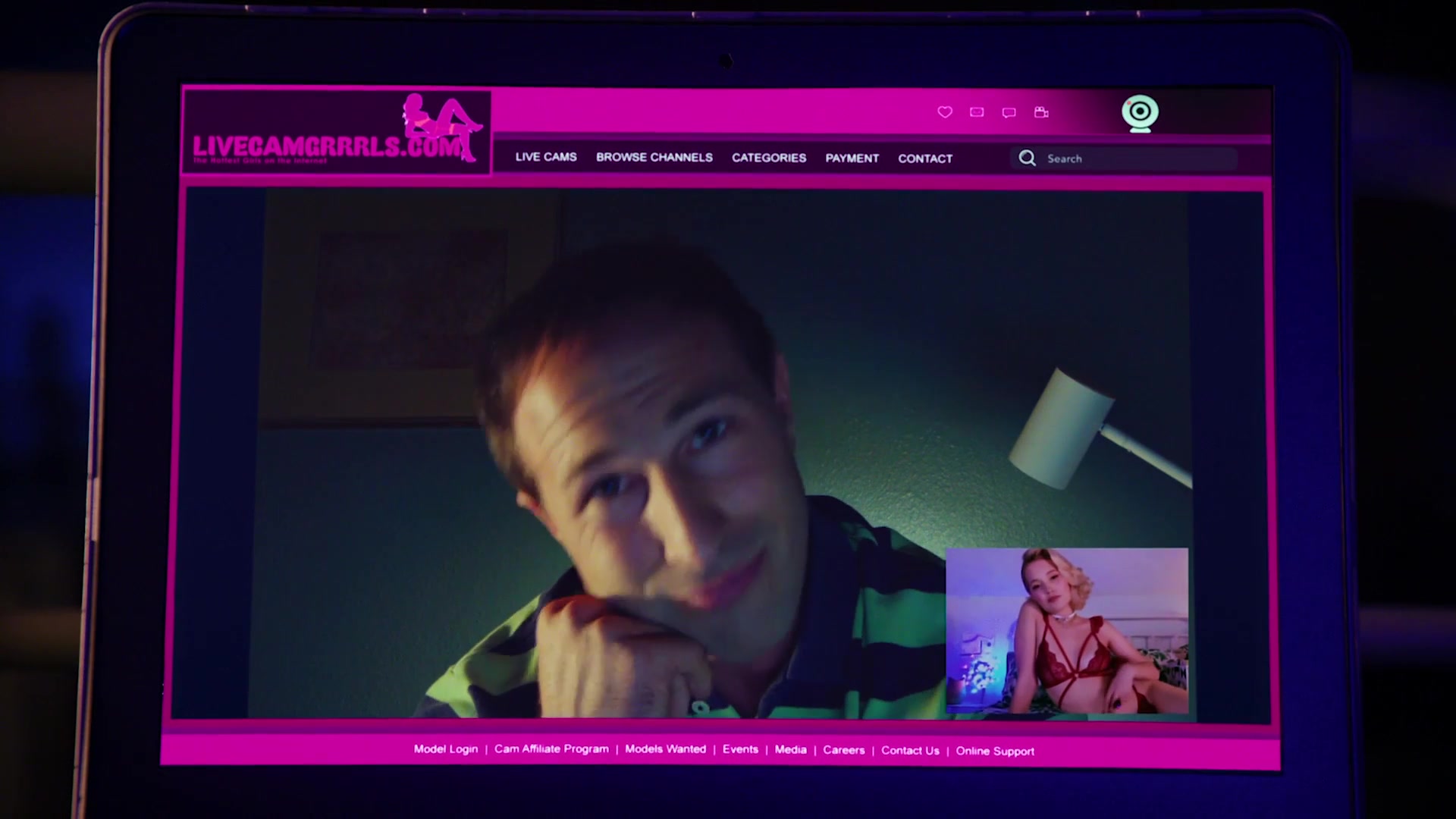Click the magnifying glass search icon
Viewport: 1456px width, 819px height.
[1027, 158]
